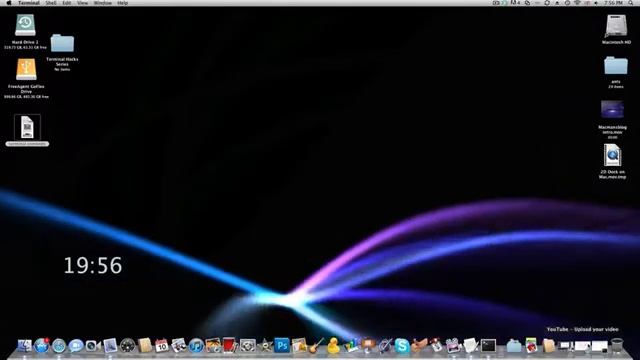This screenshot has height=360, width=640.
Task: Click the eject menu bar icon
Action: (x=557, y=3)
